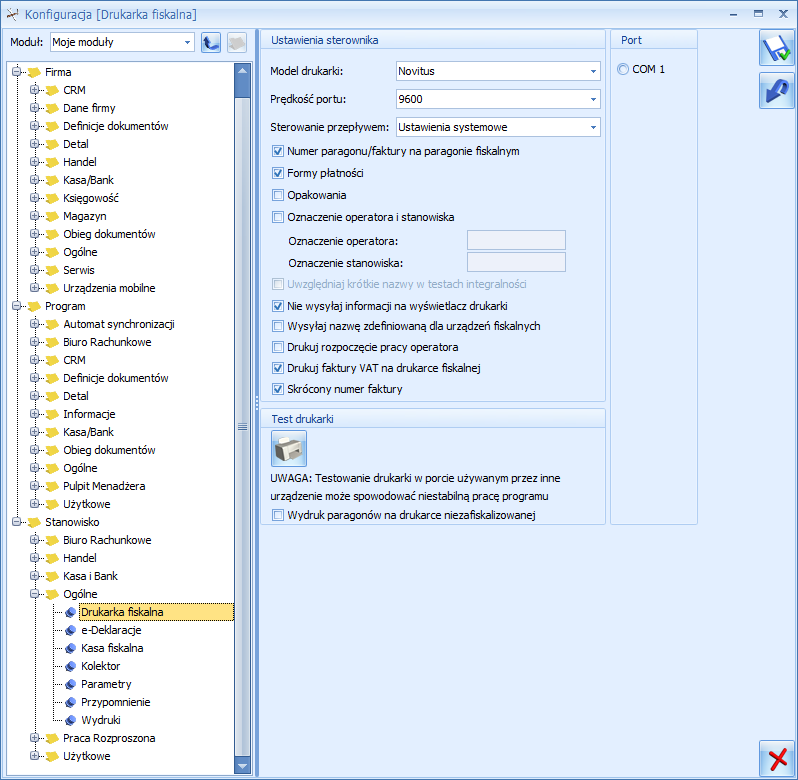This screenshot has width=798, height=780.
Task: Click the Kasa fiskalna item icon
Action: (x=71, y=648)
